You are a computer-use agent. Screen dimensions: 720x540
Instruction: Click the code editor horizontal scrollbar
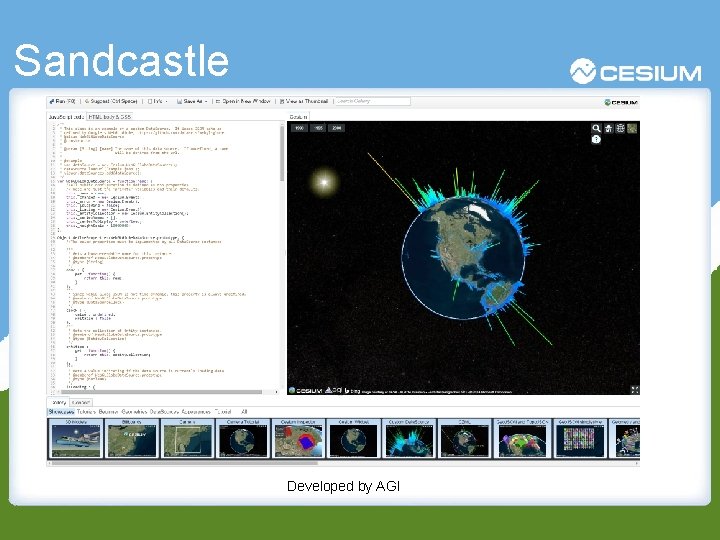[x=161, y=392]
